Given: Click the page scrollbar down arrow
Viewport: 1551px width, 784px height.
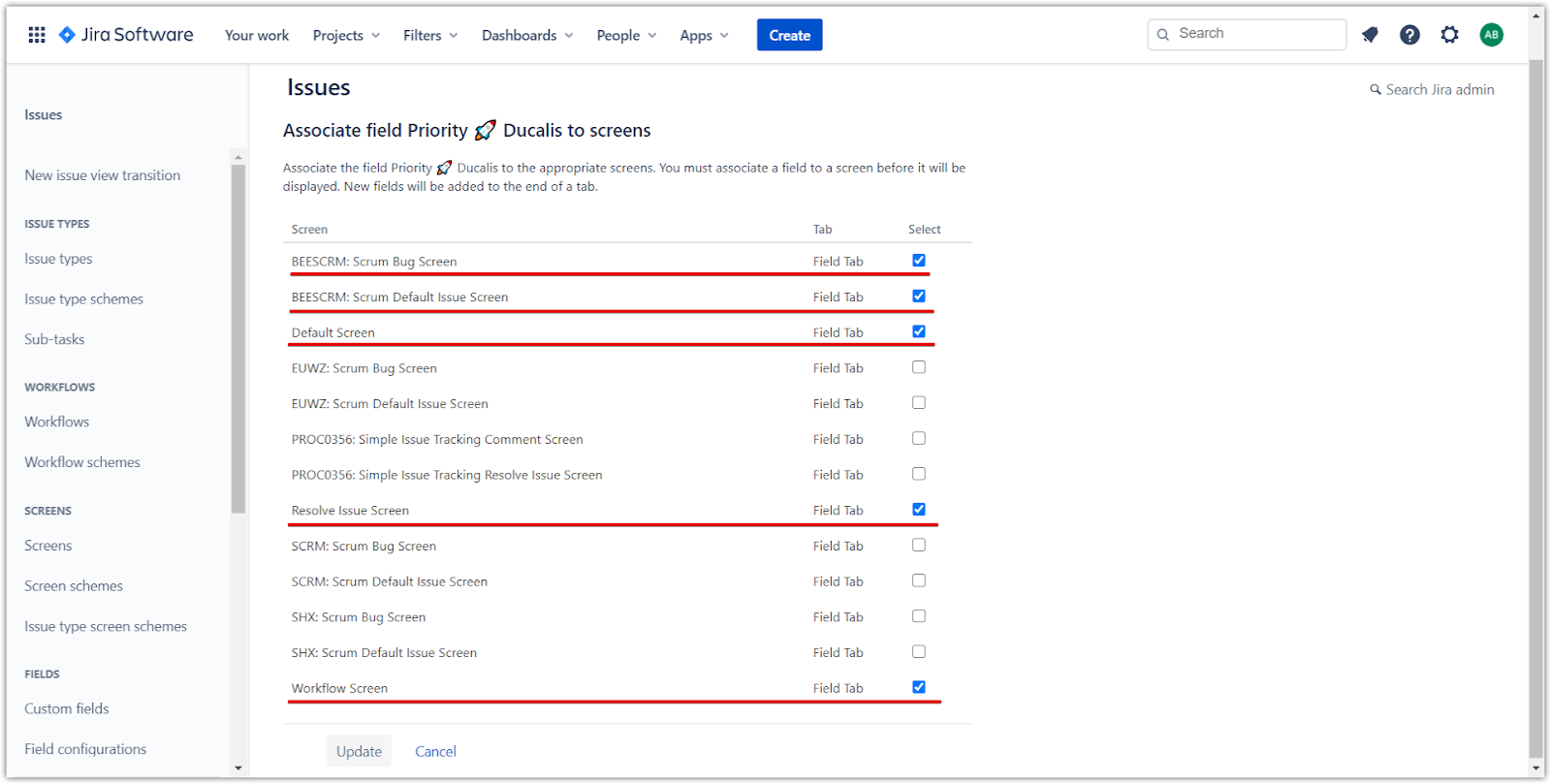Looking at the screenshot, I should click(x=1535, y=768).
